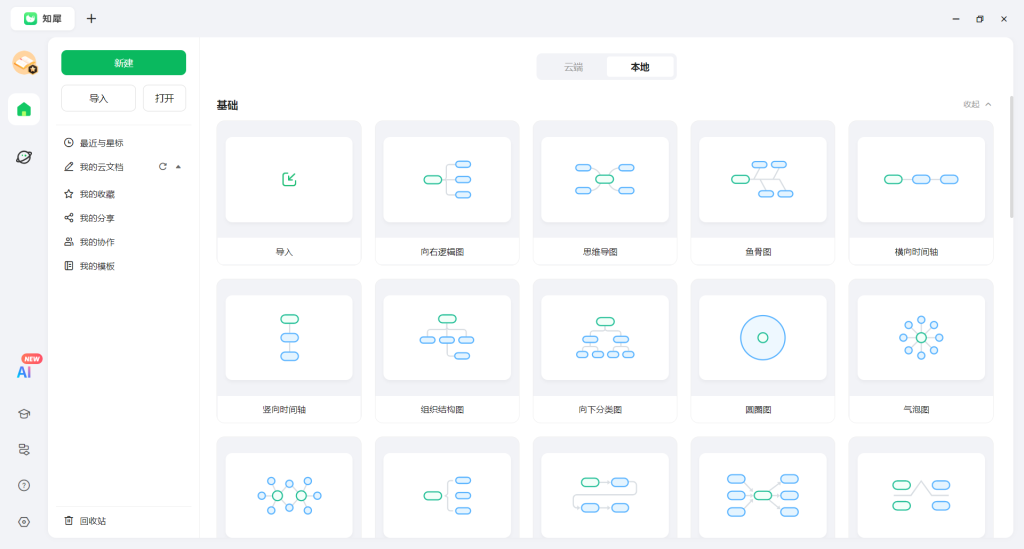Choose the 圆圈图 template
The image size is (1024, 549).
tap(763, 351)
